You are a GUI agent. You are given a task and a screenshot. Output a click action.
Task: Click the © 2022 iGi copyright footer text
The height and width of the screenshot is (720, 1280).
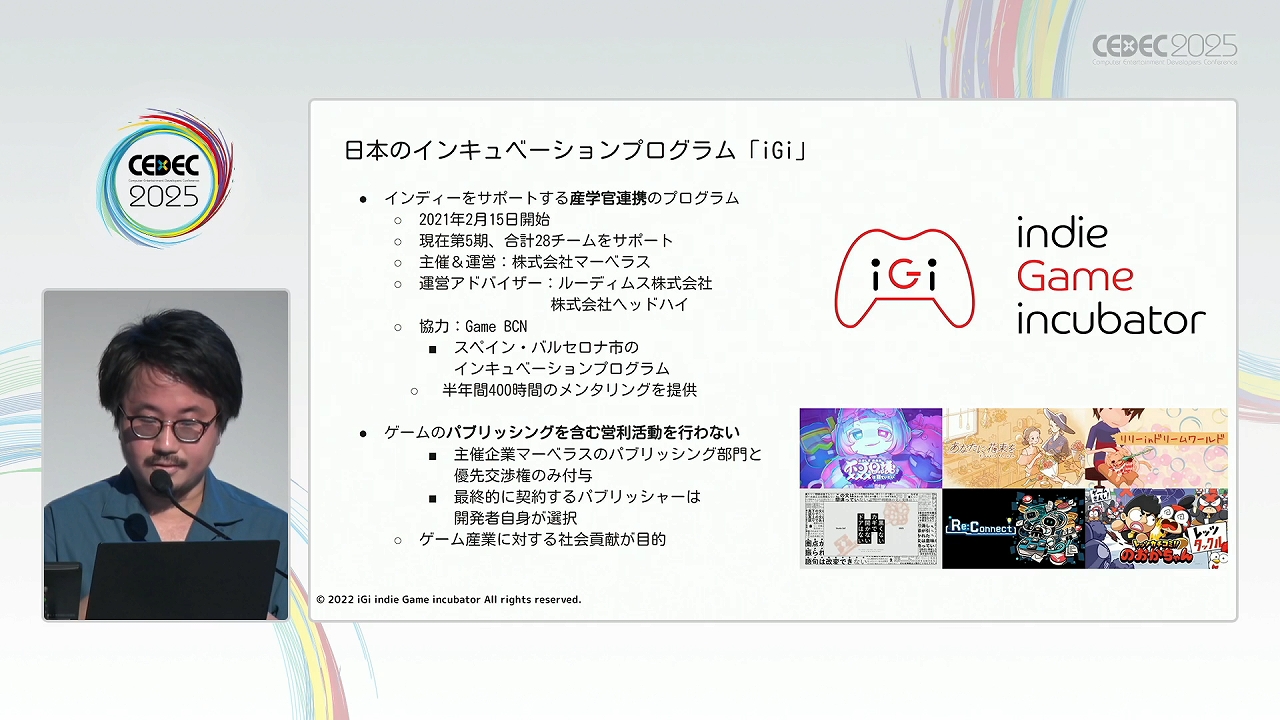point(448,599)
